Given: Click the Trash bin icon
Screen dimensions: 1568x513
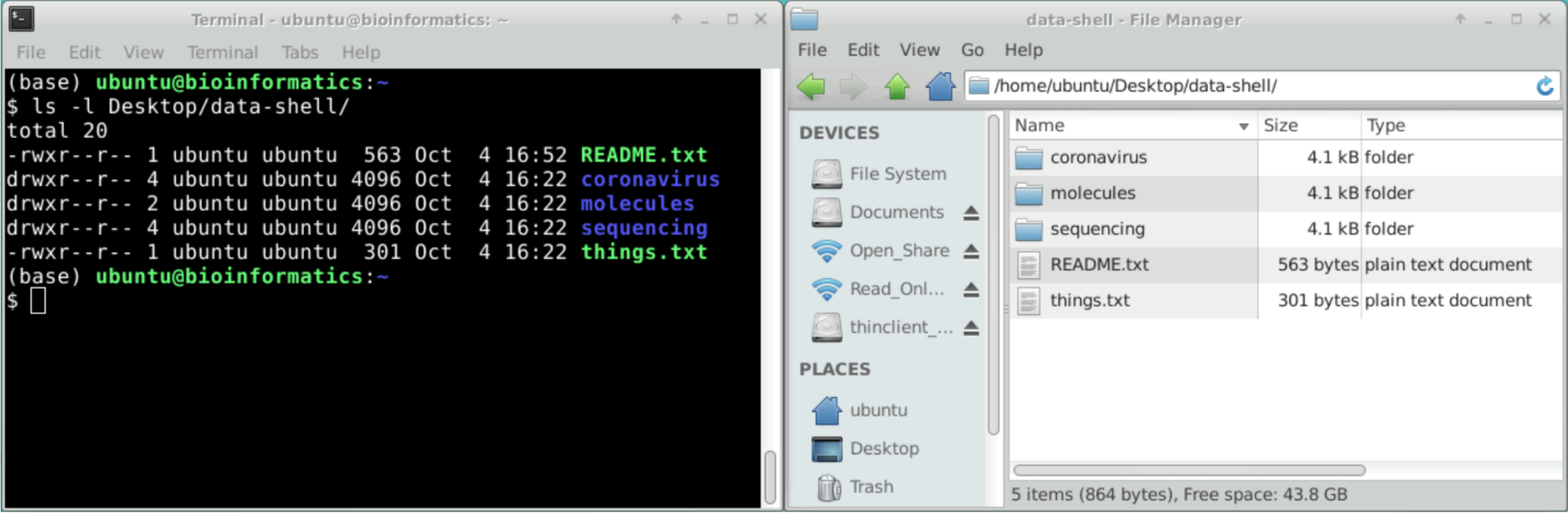Looking at the screenshot, I should point(828,487).
